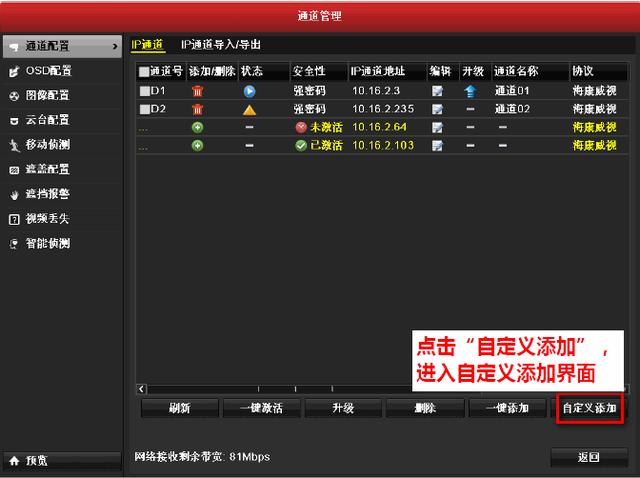This screenshot has height=478, width=640.
Task: Delete channel D2 using trash icon
Action: tap(198, 109)
